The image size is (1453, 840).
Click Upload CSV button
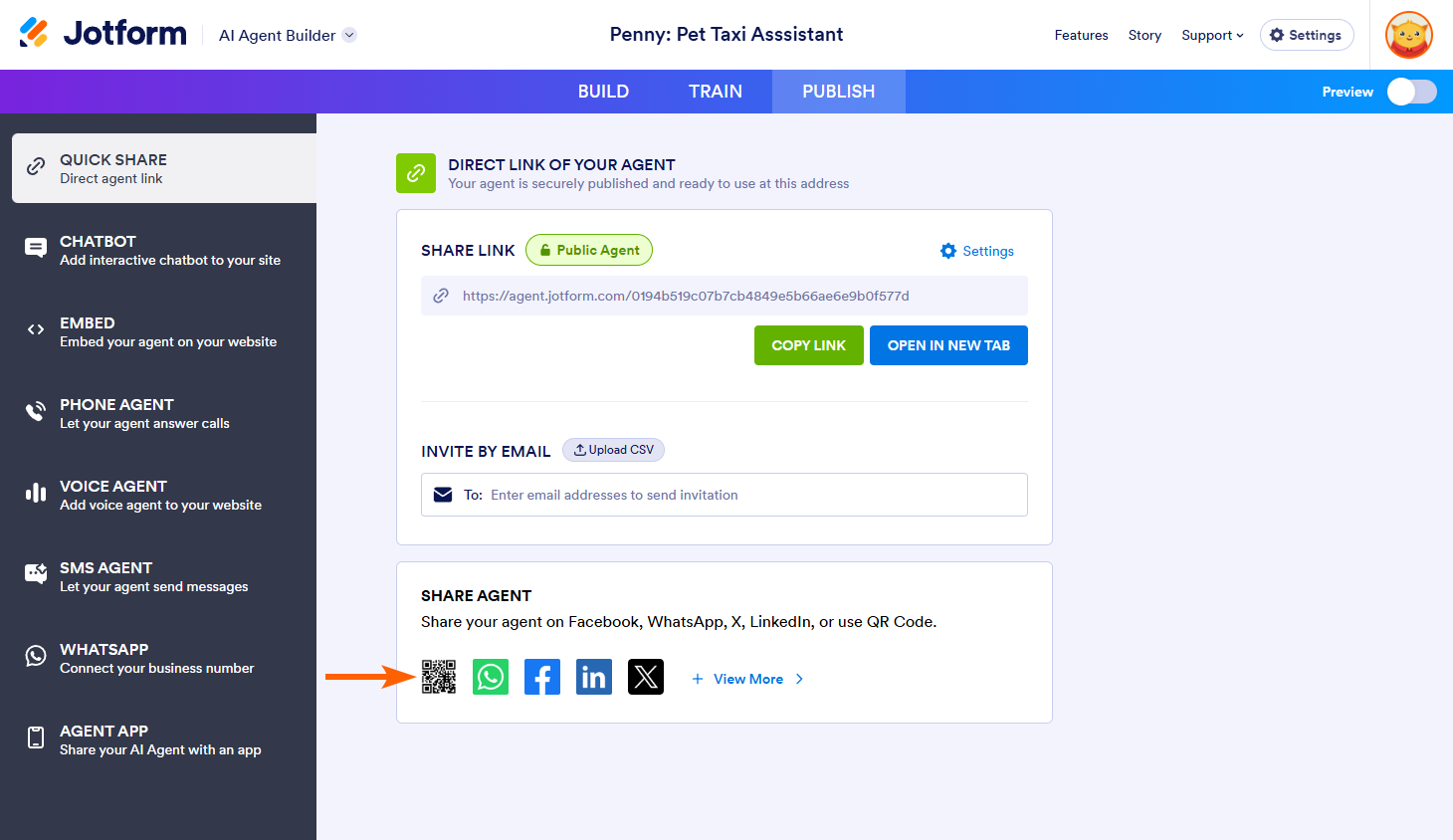(613, 450)
